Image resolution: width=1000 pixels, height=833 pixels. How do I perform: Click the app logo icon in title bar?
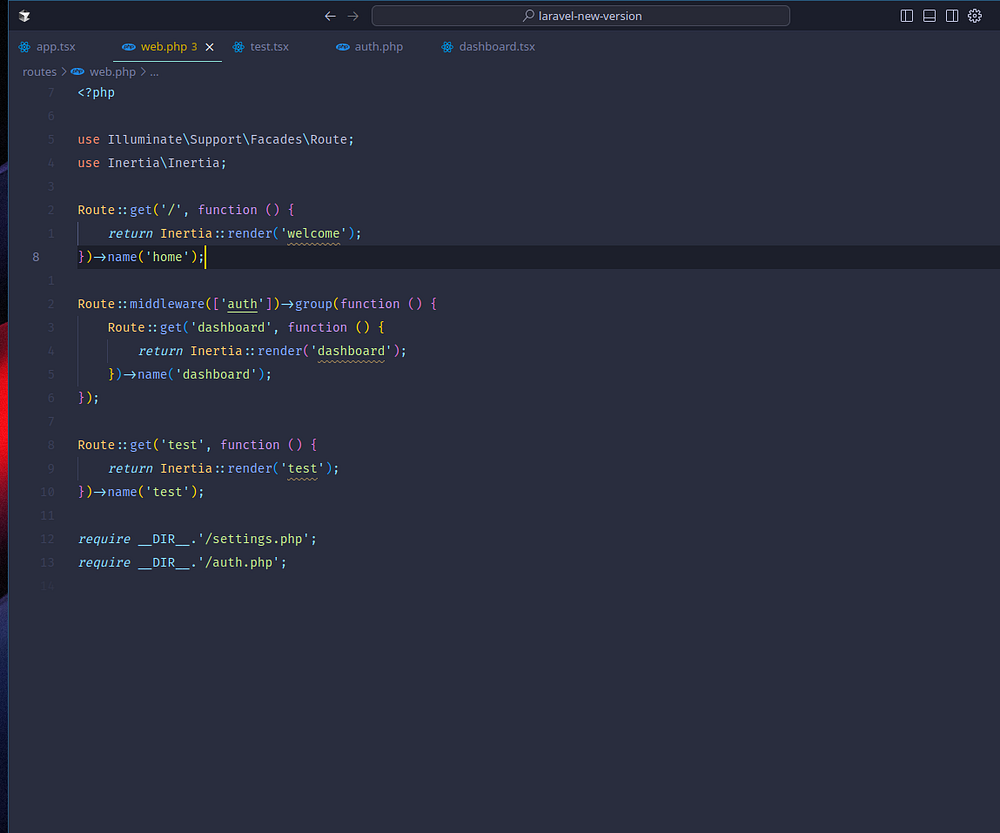(24, 16)
